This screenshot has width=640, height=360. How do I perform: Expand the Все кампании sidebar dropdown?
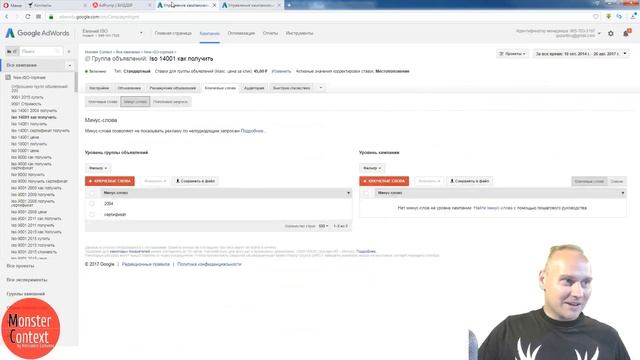tap(70, 65)
